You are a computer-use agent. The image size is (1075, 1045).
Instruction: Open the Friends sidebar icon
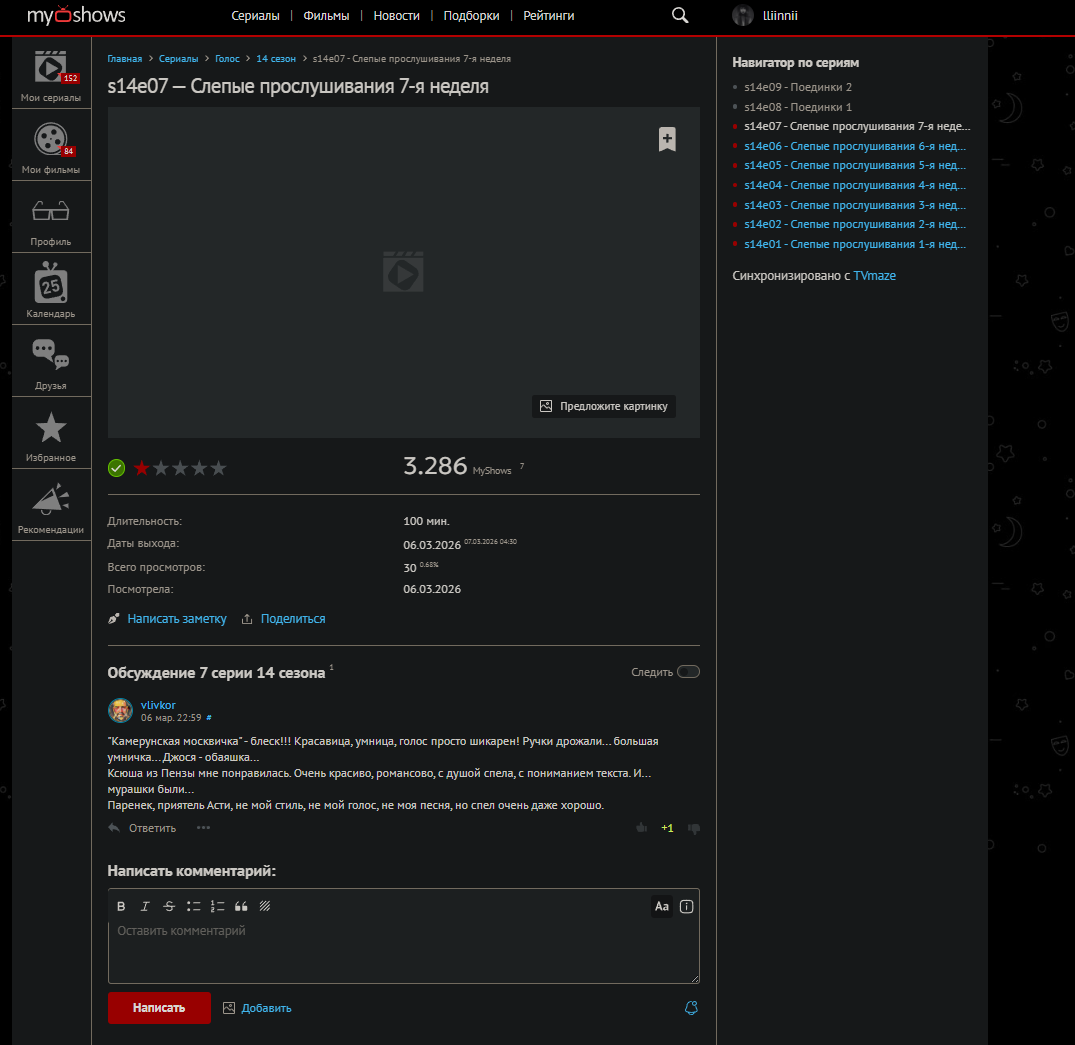51,357
